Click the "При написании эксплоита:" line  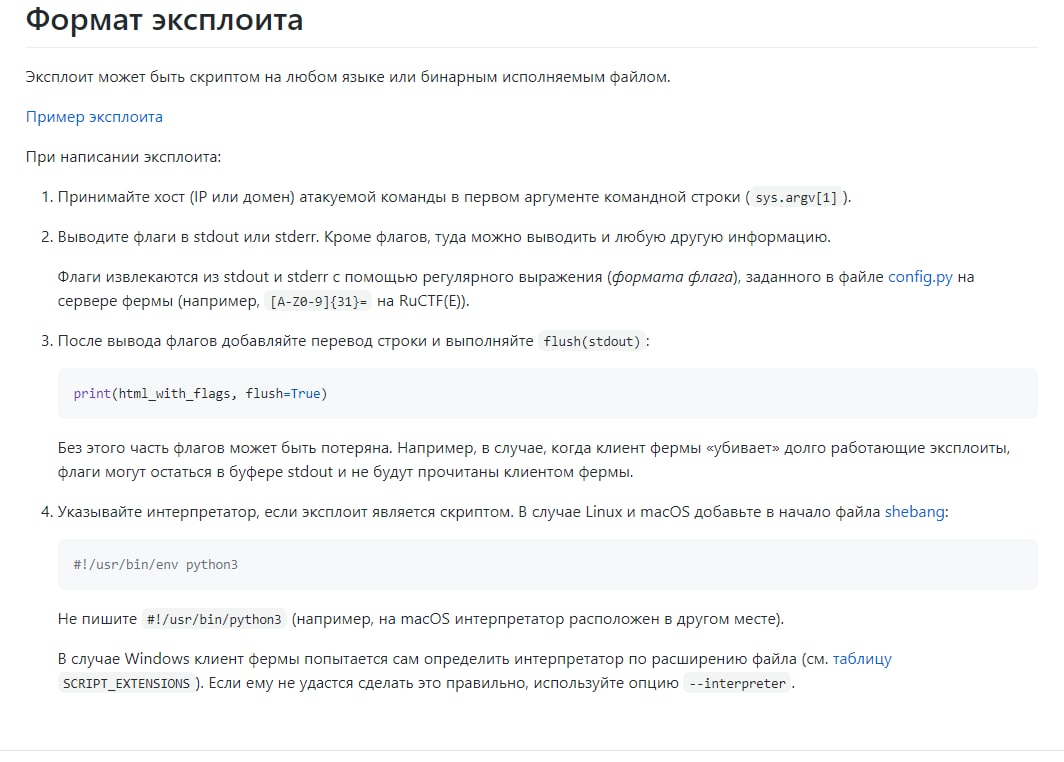(x=123, y=157)
